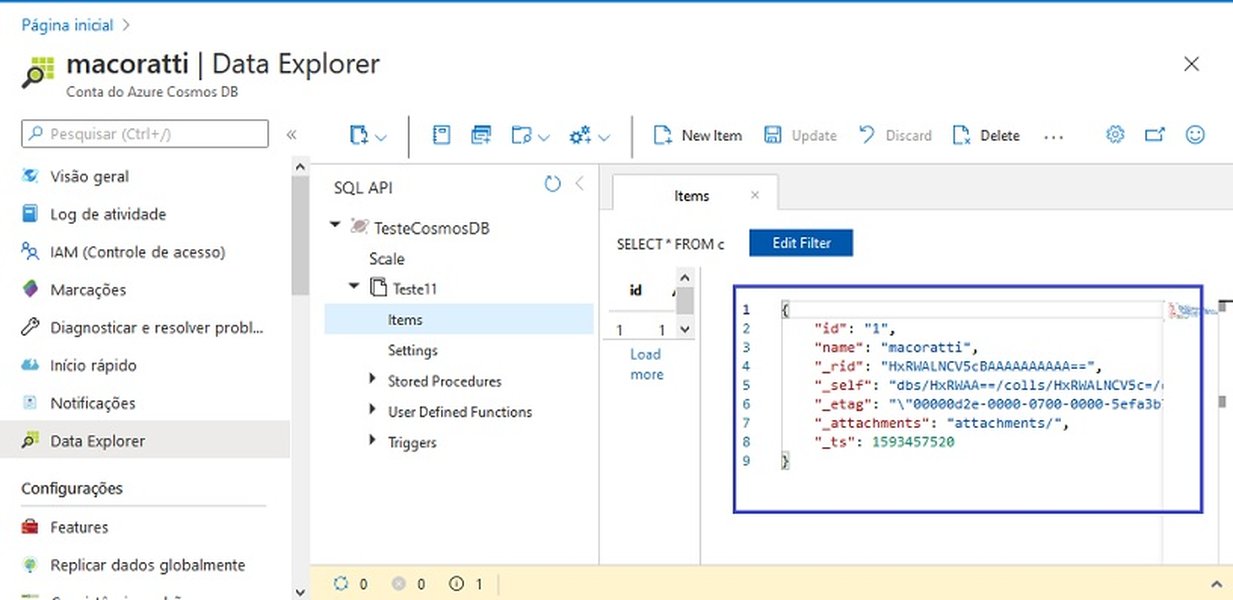This screenshot has height=600, width=1233.
Task: Click the sidebar scrollbar down arrow
Action: point(301,591)
